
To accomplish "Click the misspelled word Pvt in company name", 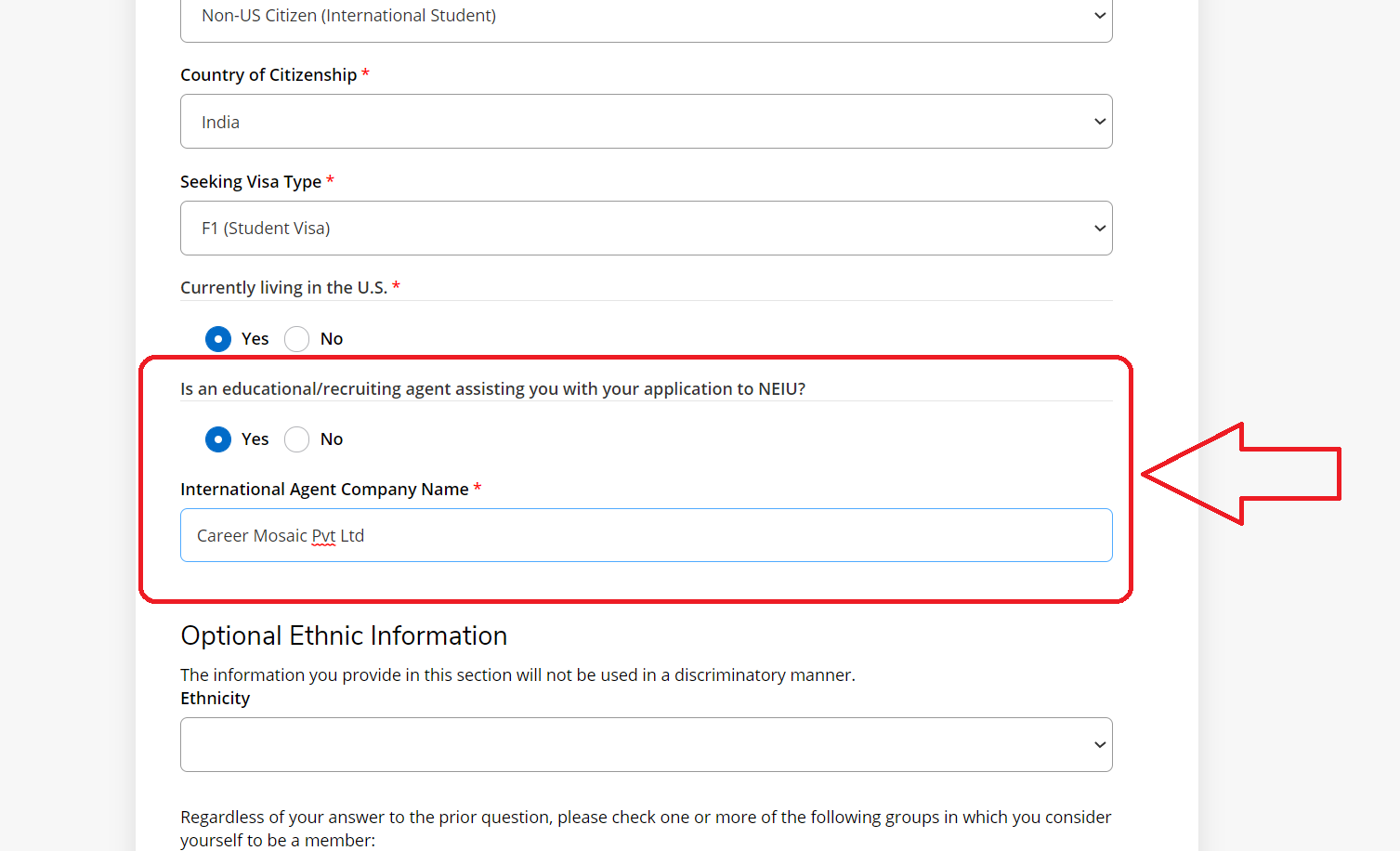I will click(323, 536).
